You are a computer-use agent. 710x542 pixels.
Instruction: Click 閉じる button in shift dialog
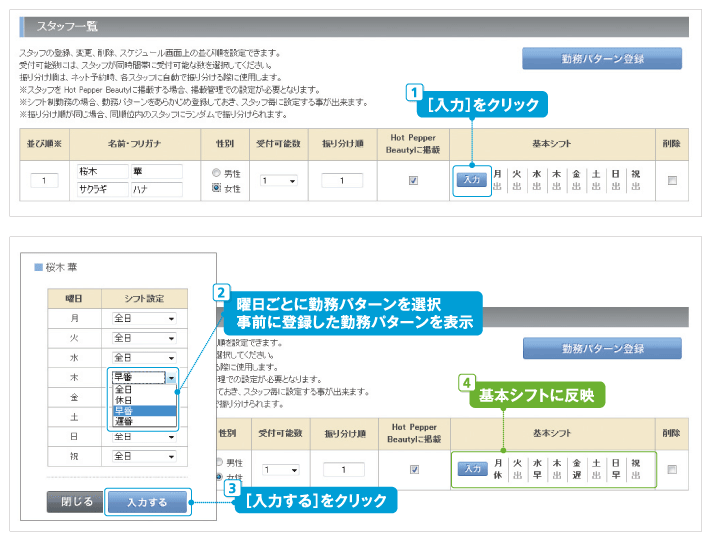[x=75, y=501]
